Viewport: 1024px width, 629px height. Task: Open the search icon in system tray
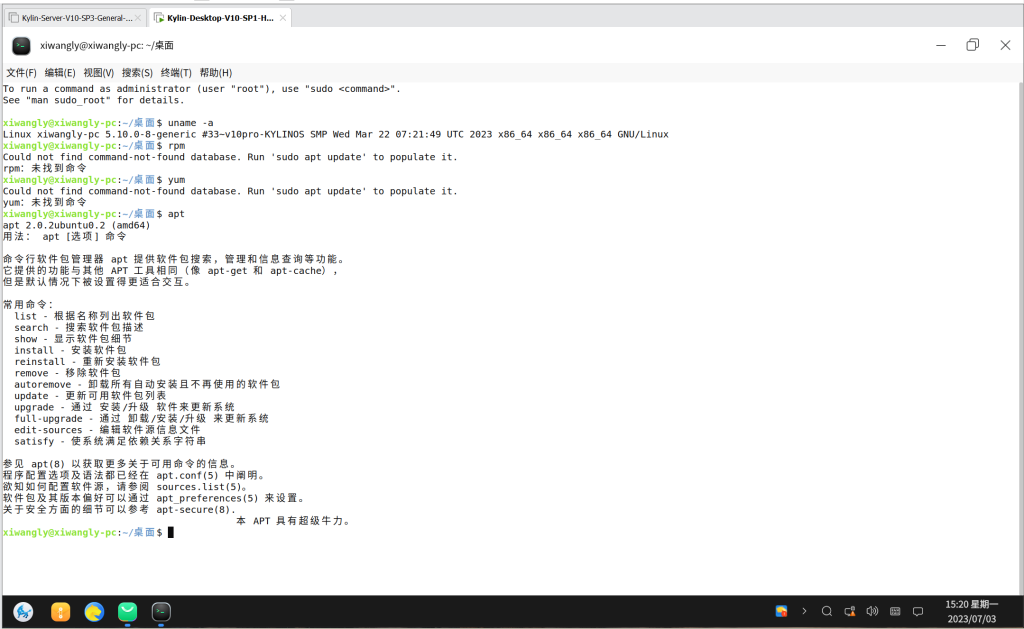(827, 611)
